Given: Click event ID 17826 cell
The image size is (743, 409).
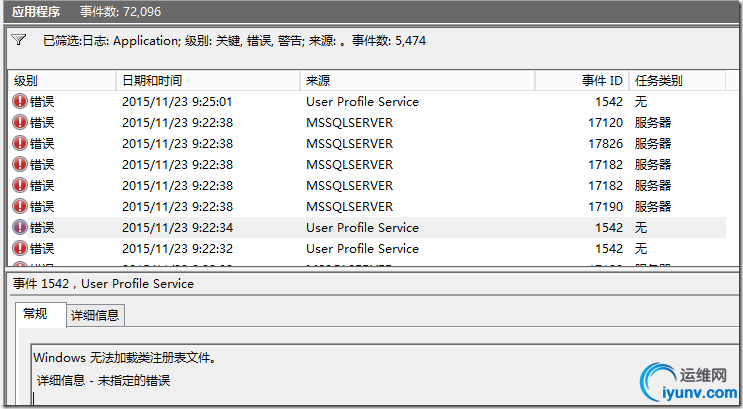Looking at the screenshot, I should pyautogui.click(x=605, y=143).
